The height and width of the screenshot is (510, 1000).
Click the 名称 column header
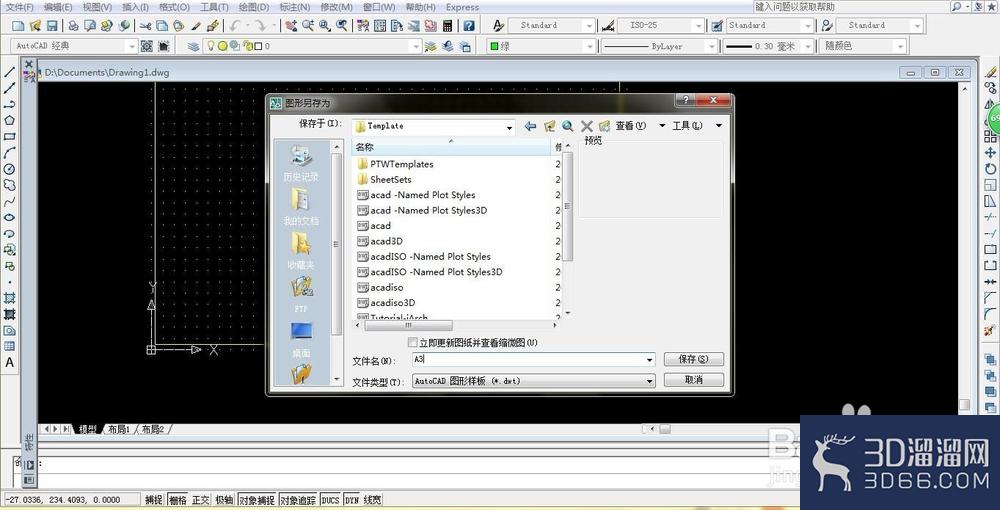450,147
